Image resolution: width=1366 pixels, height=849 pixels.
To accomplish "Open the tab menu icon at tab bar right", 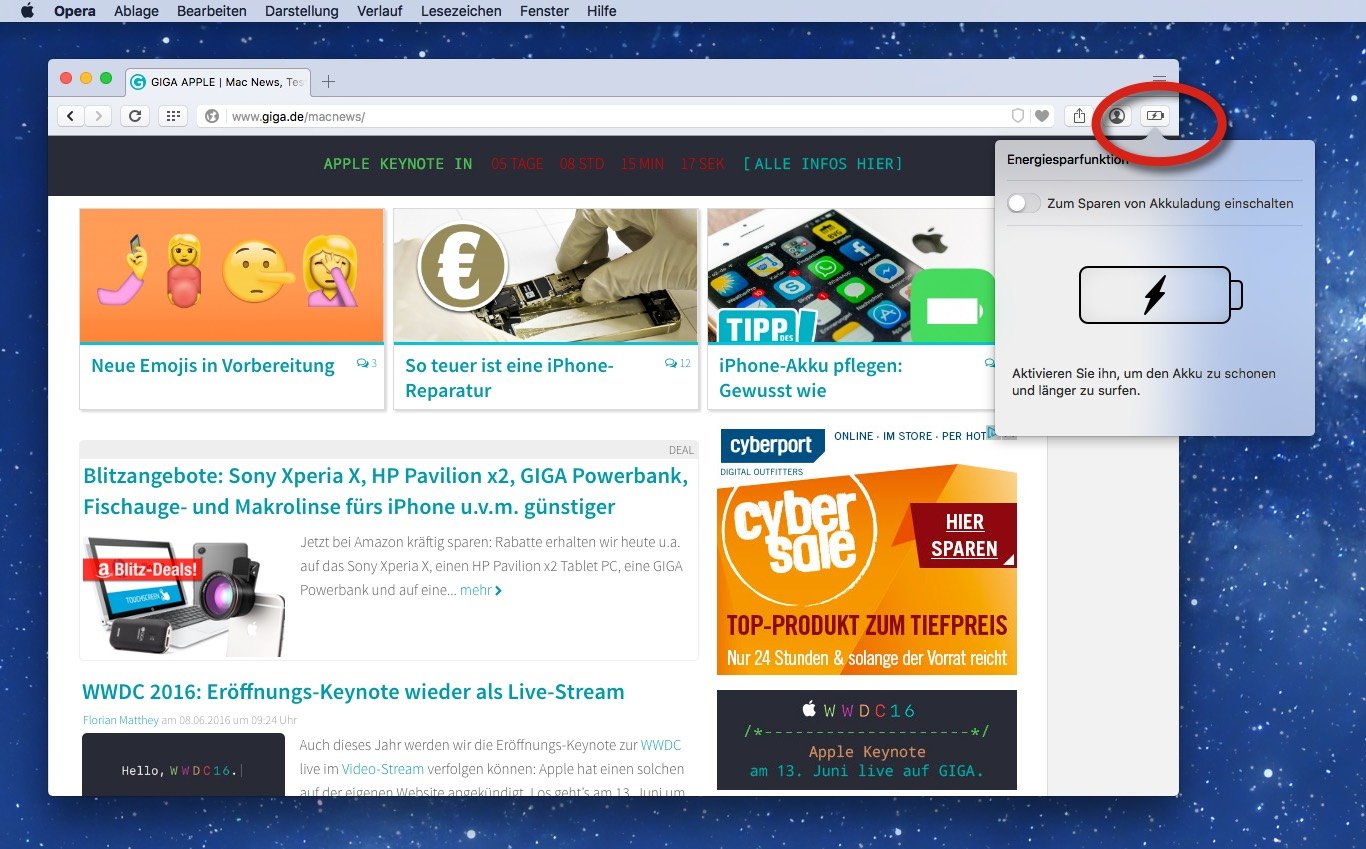I will tap(1159, 79).
